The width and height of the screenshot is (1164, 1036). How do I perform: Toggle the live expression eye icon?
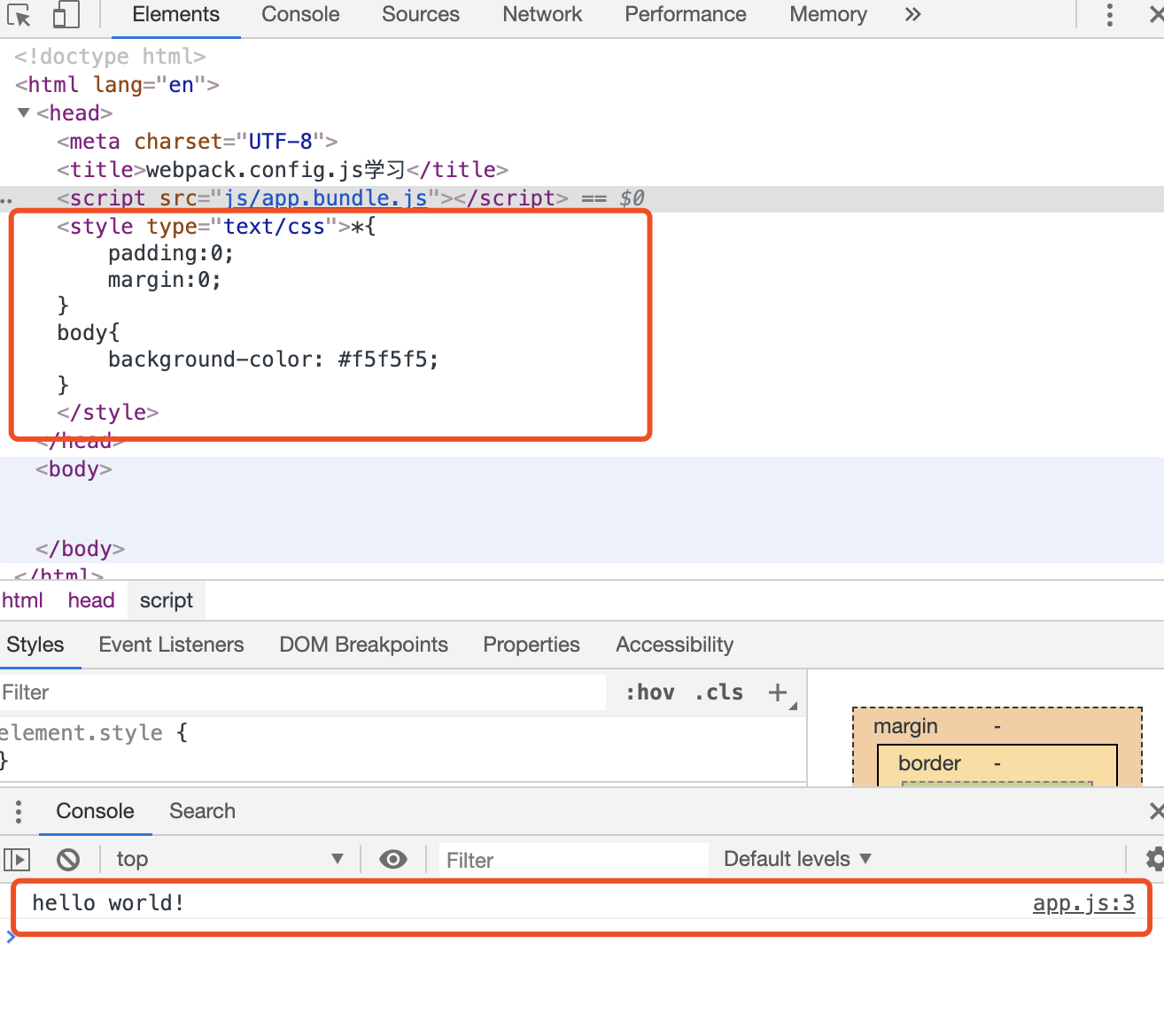[x=393, y=859]
